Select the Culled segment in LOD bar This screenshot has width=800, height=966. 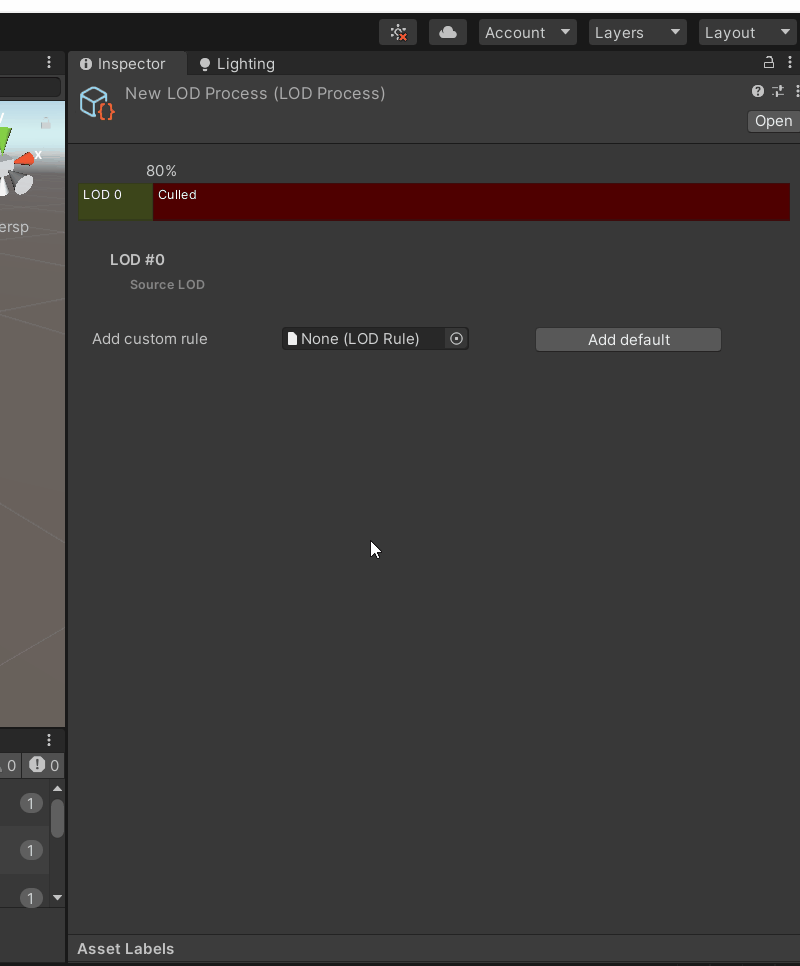click(x=470, y=202)
